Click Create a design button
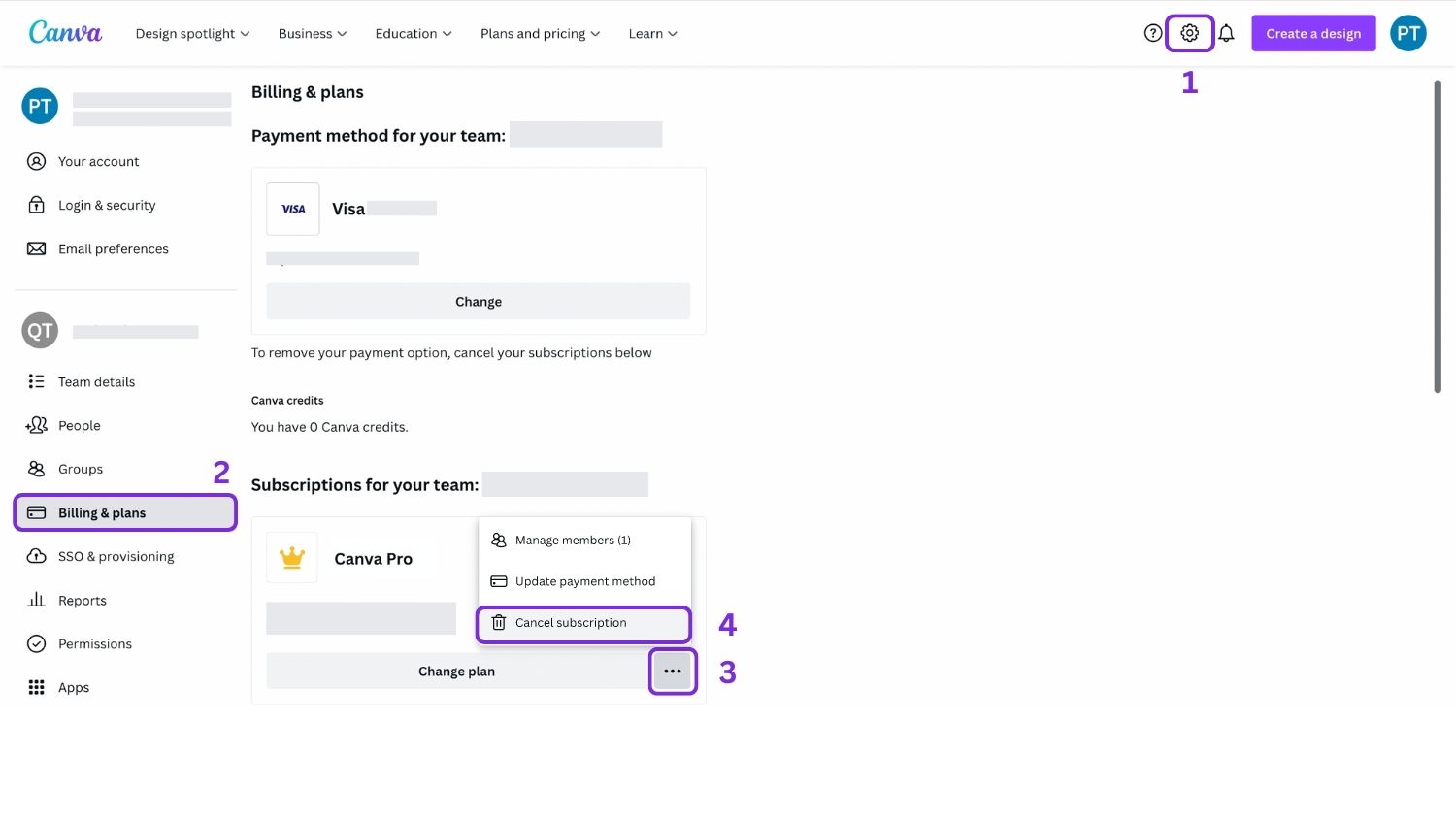Viewport: 1456px width, 819px height. coord(1313,33)
